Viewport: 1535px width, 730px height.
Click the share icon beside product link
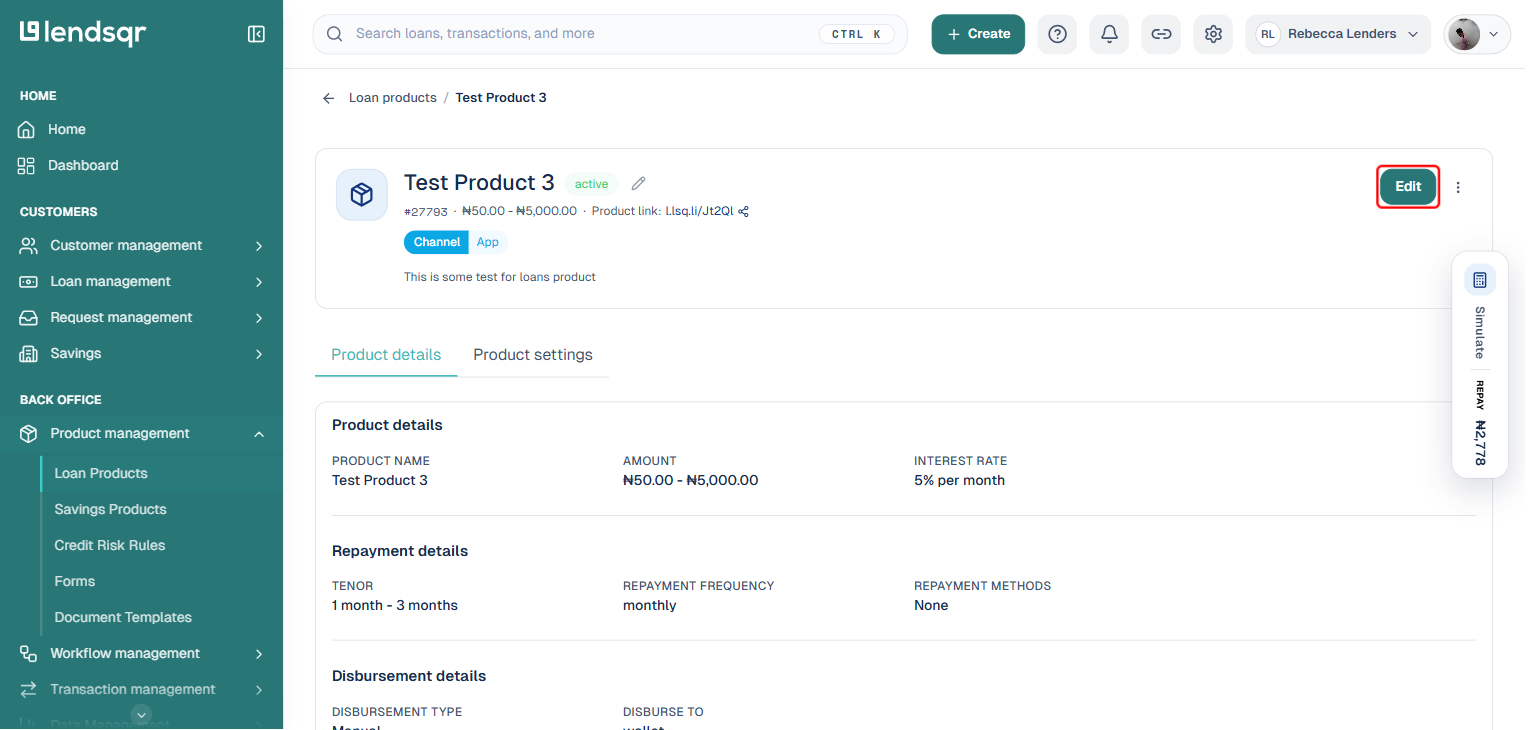tap(743, 211)
